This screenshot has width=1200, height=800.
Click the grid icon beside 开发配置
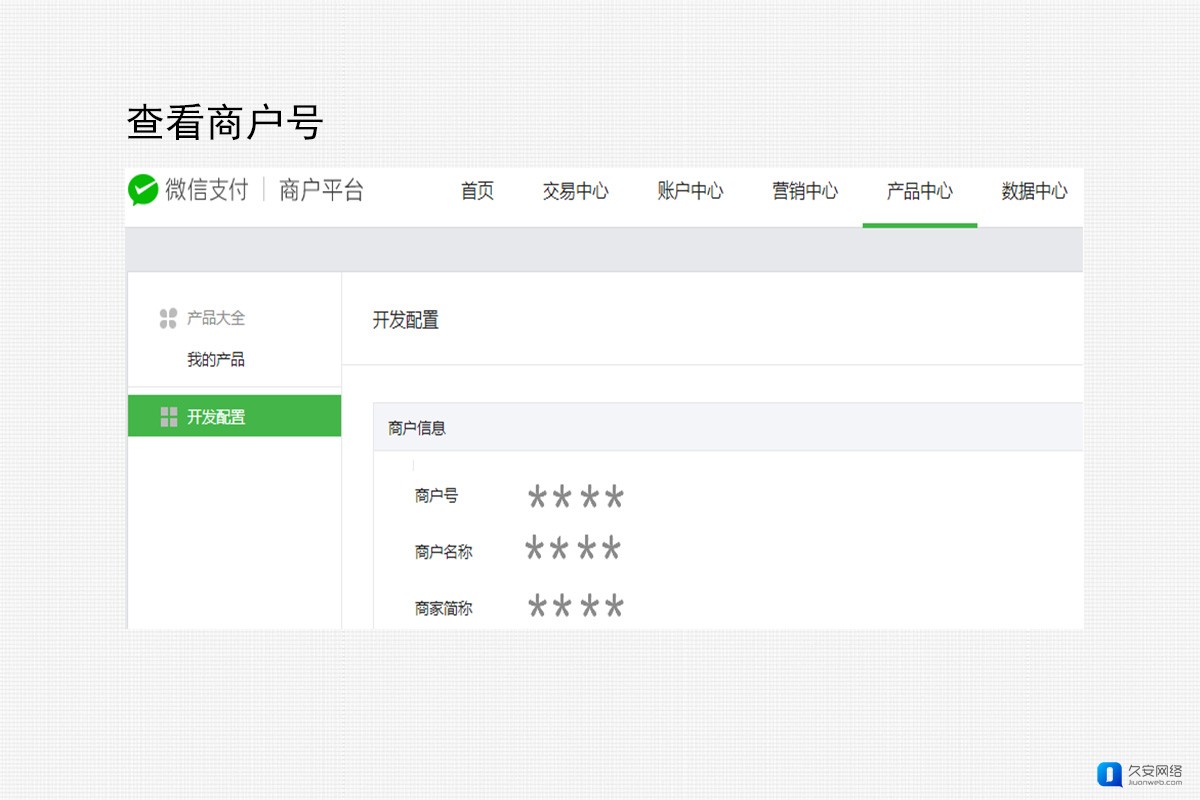coord(169,417)
